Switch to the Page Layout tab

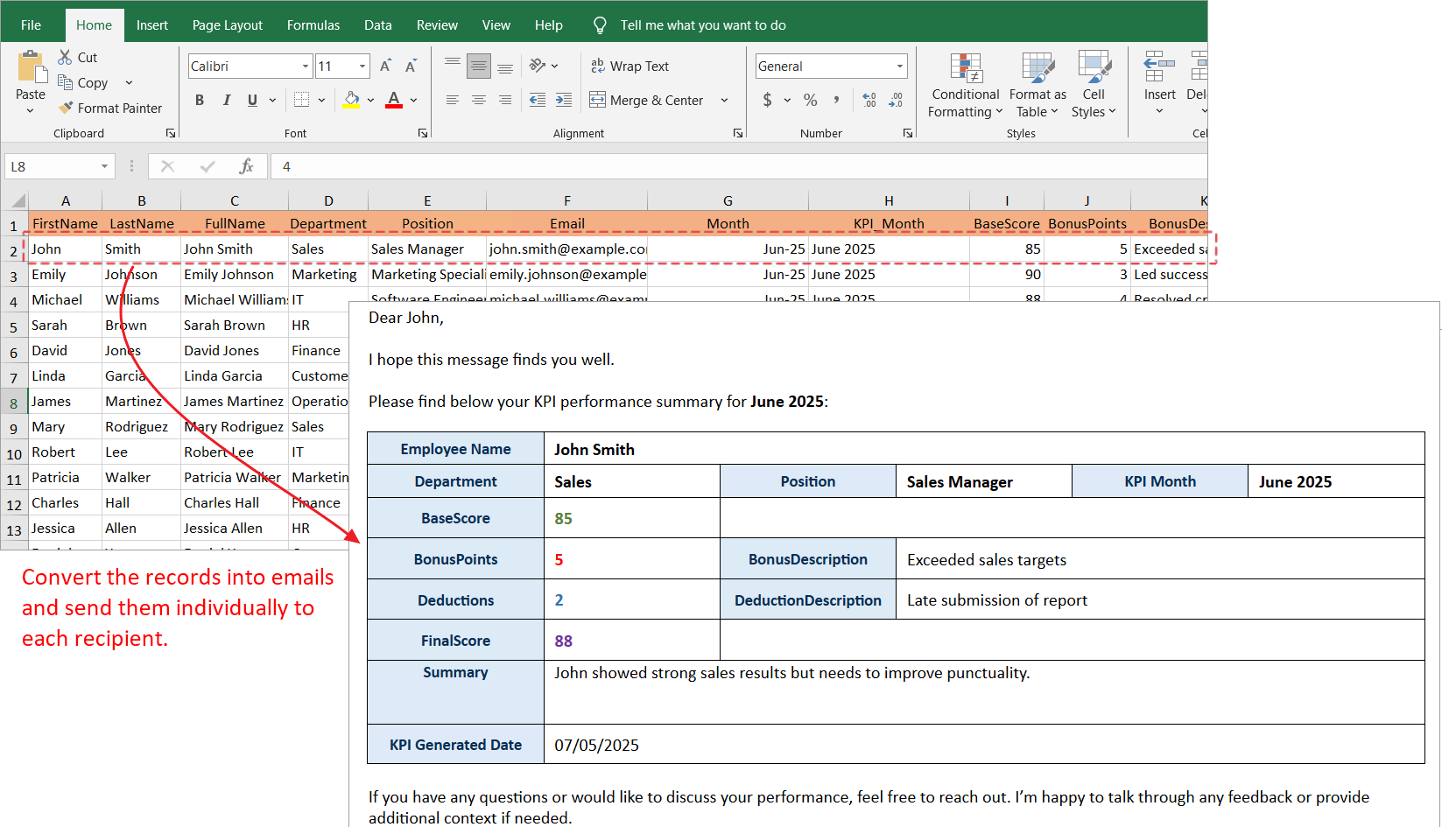click(228, 25)
